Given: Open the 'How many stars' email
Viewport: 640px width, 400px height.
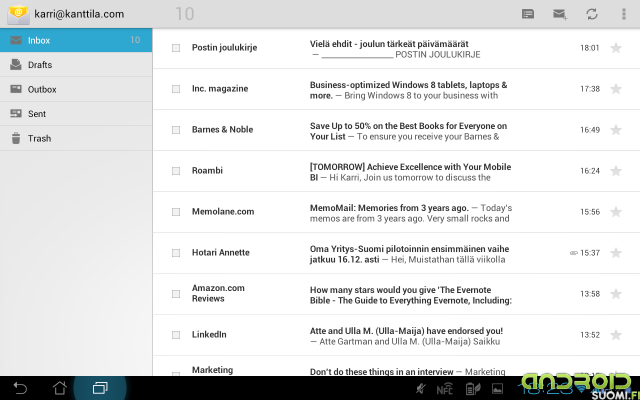Looking at the screenshot, I should point(396,294).
